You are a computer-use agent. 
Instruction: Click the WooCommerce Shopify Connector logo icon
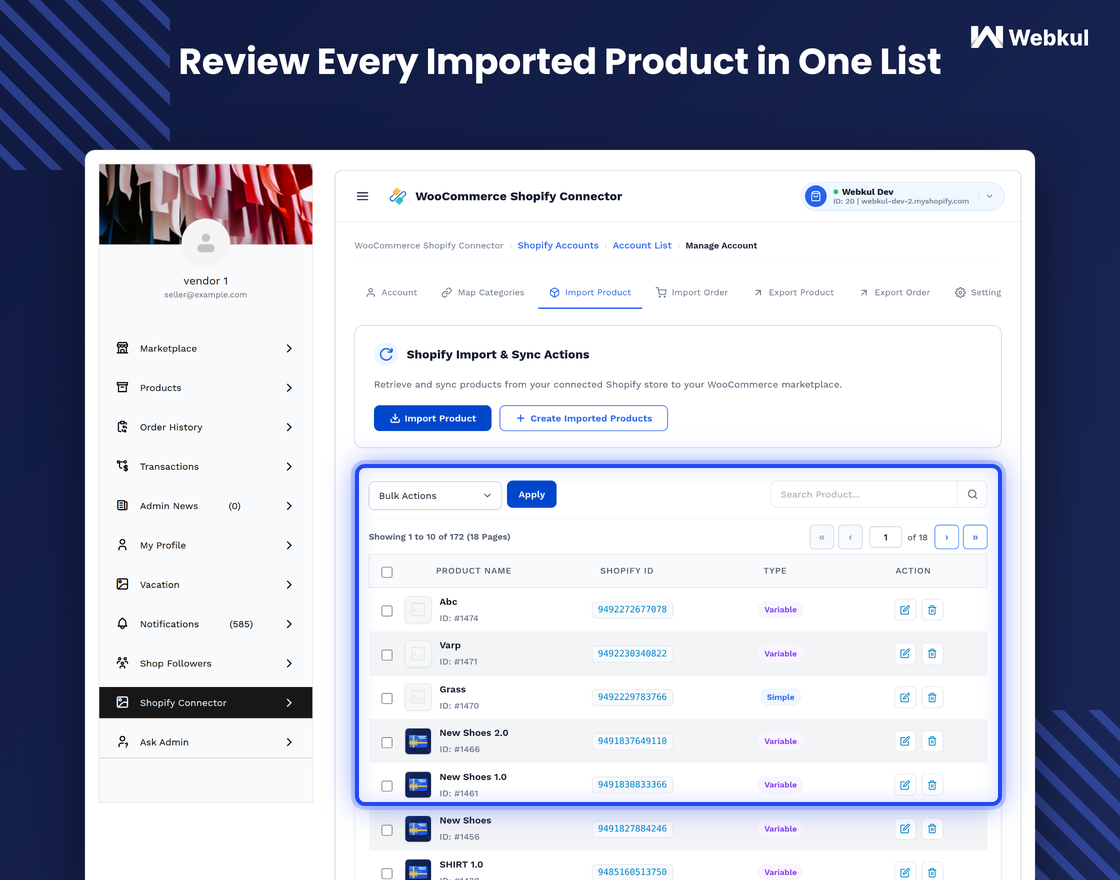(398, 196)
